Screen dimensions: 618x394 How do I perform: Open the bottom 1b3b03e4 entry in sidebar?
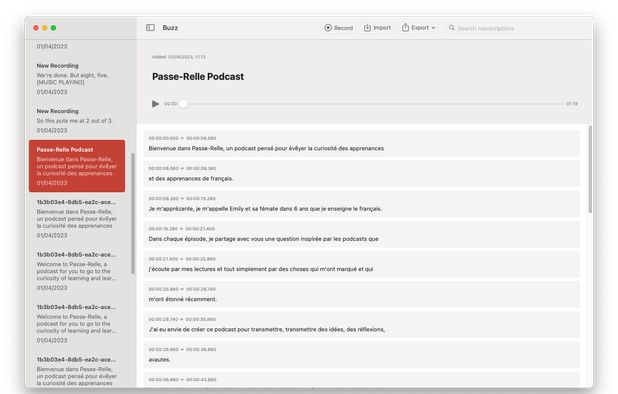[x=77, y=370]
